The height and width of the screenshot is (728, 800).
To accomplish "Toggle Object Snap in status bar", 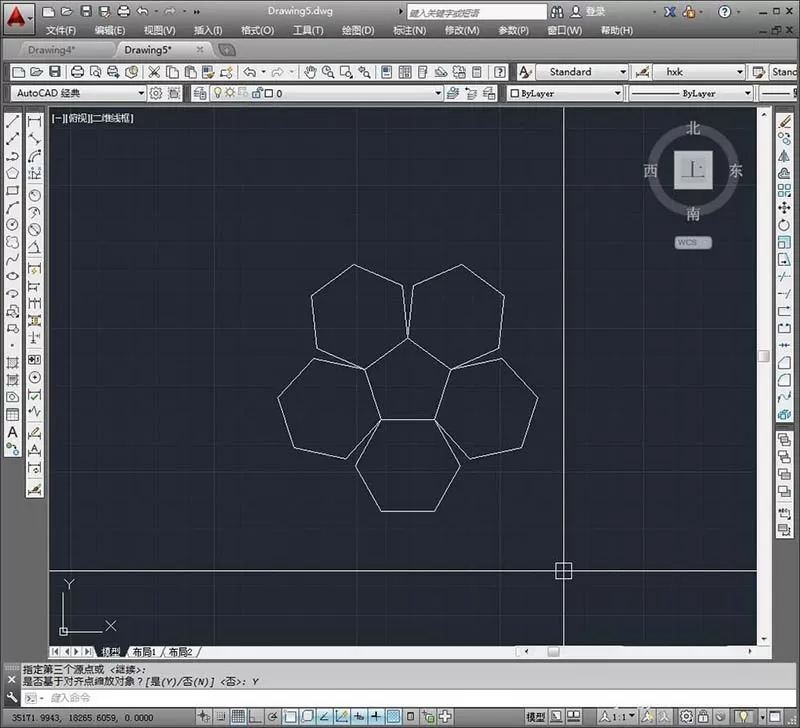I will pos(290,717).
